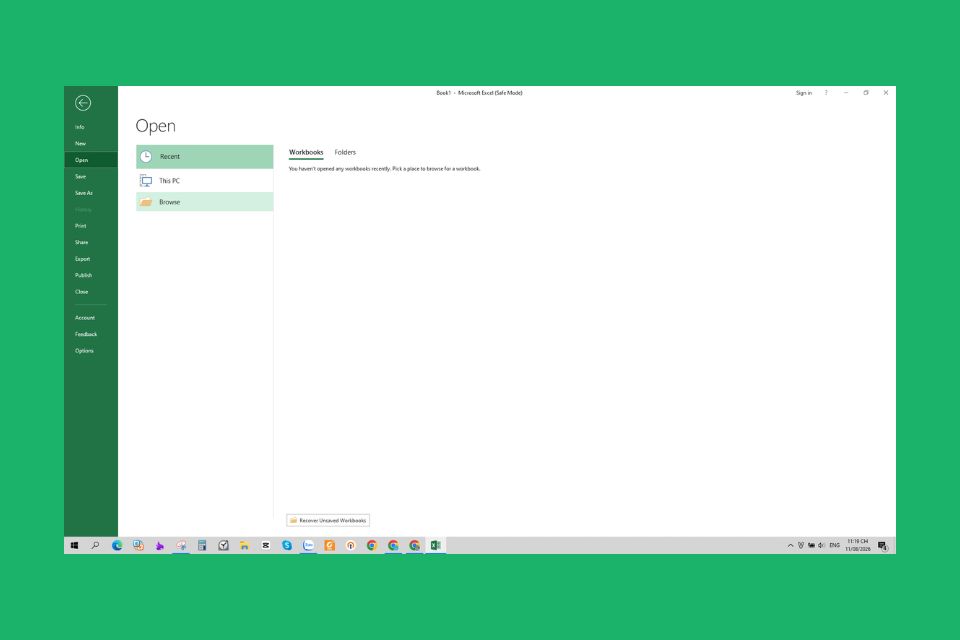Click Sign in at the title bar
This screenshot has height=640, width=960.
coord(804,93)
